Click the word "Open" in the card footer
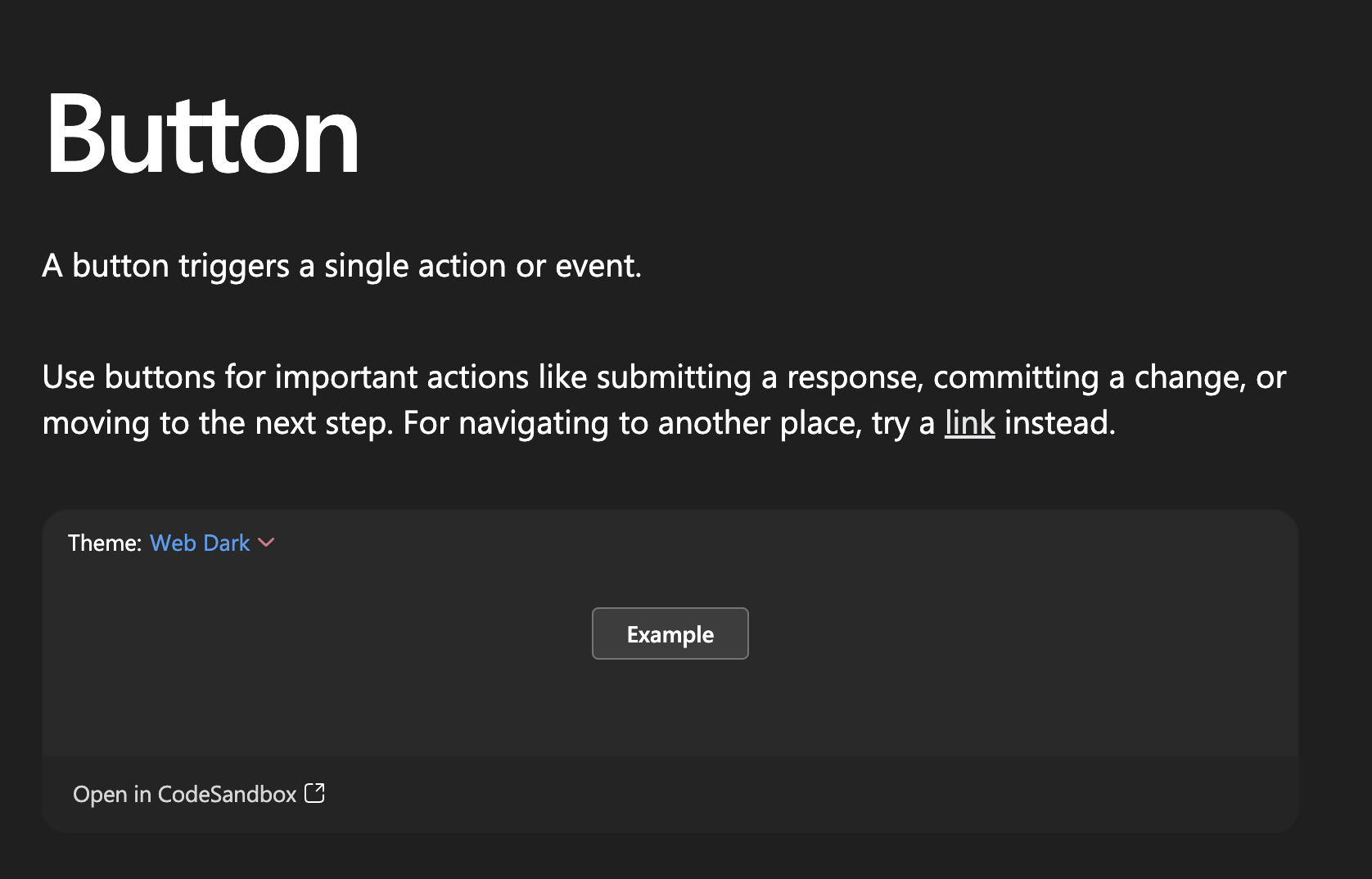This screenshot has height=879, width=1372. (100, 795)
